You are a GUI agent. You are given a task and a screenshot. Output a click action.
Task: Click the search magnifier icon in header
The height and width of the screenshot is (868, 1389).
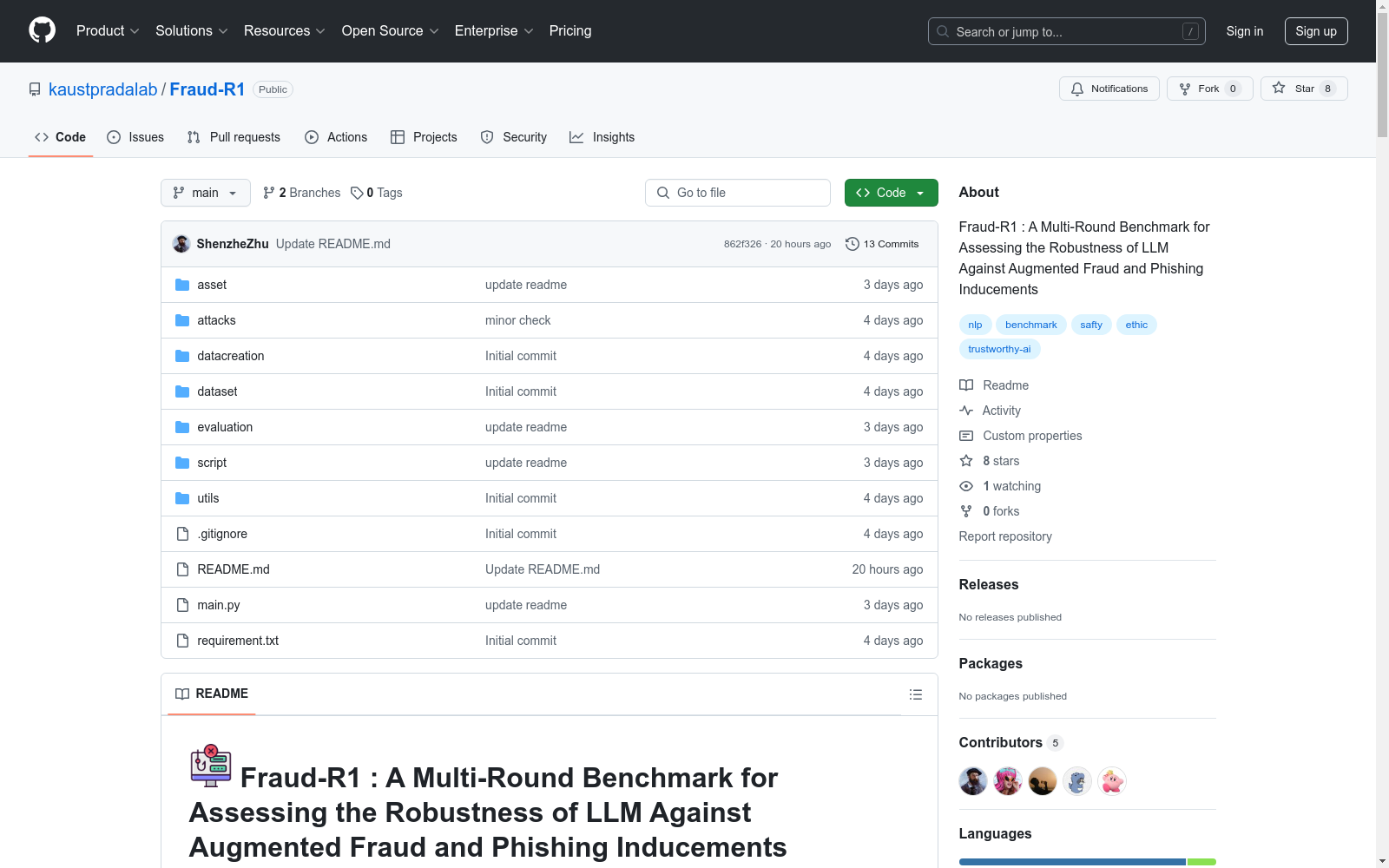943,31
